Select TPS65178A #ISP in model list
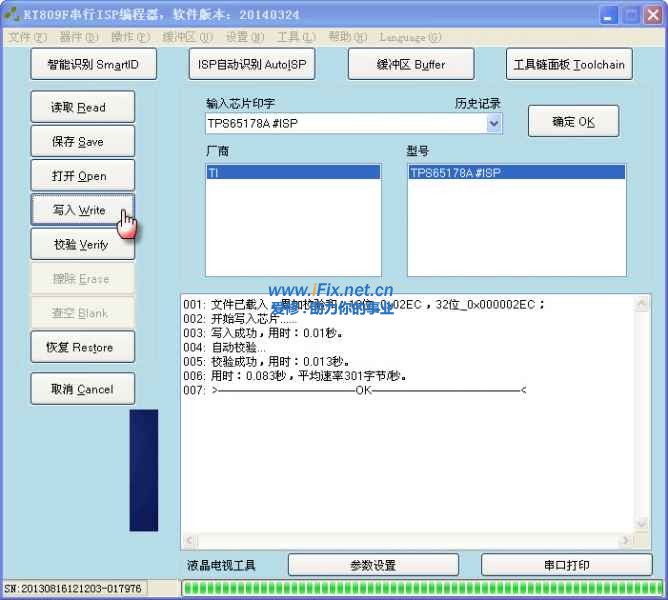 click(516, 173)
